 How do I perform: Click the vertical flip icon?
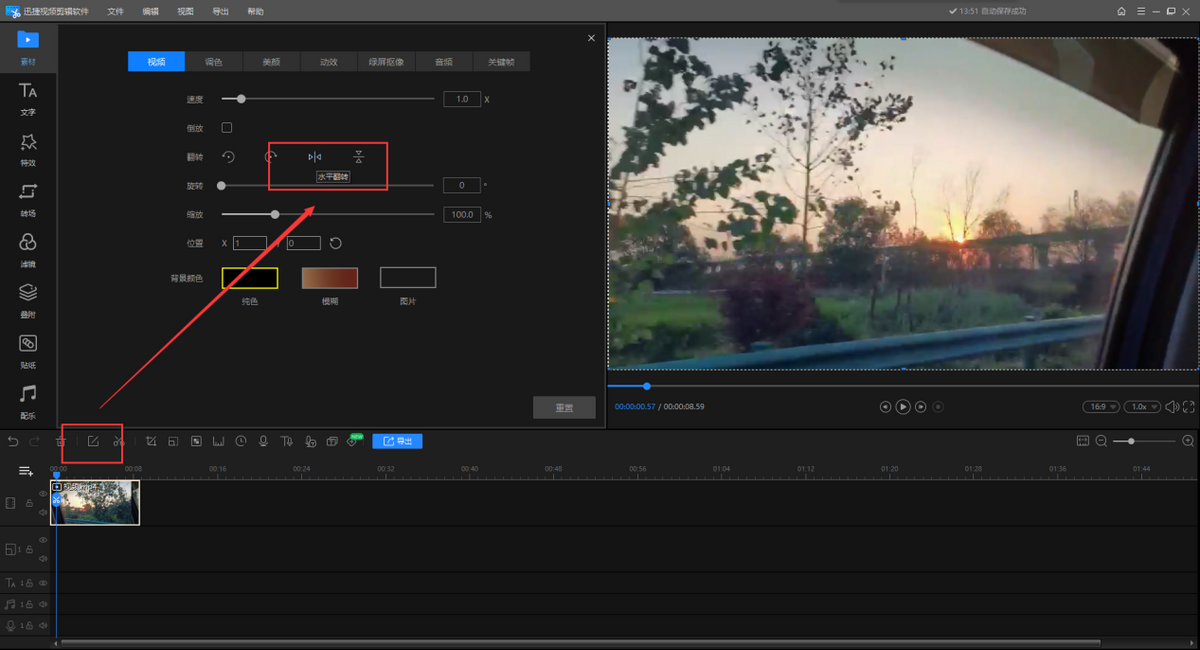[358, 157]
